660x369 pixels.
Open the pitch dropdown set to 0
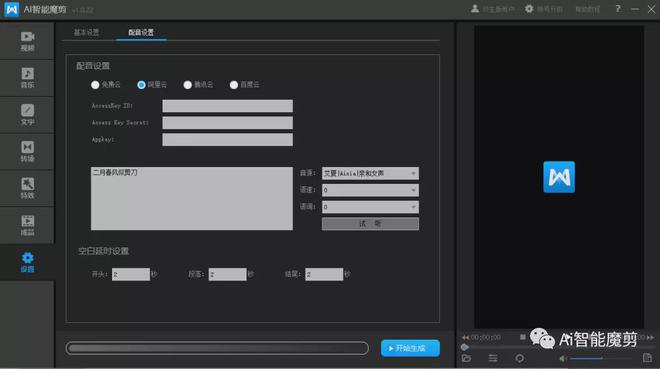click(370, 207)
